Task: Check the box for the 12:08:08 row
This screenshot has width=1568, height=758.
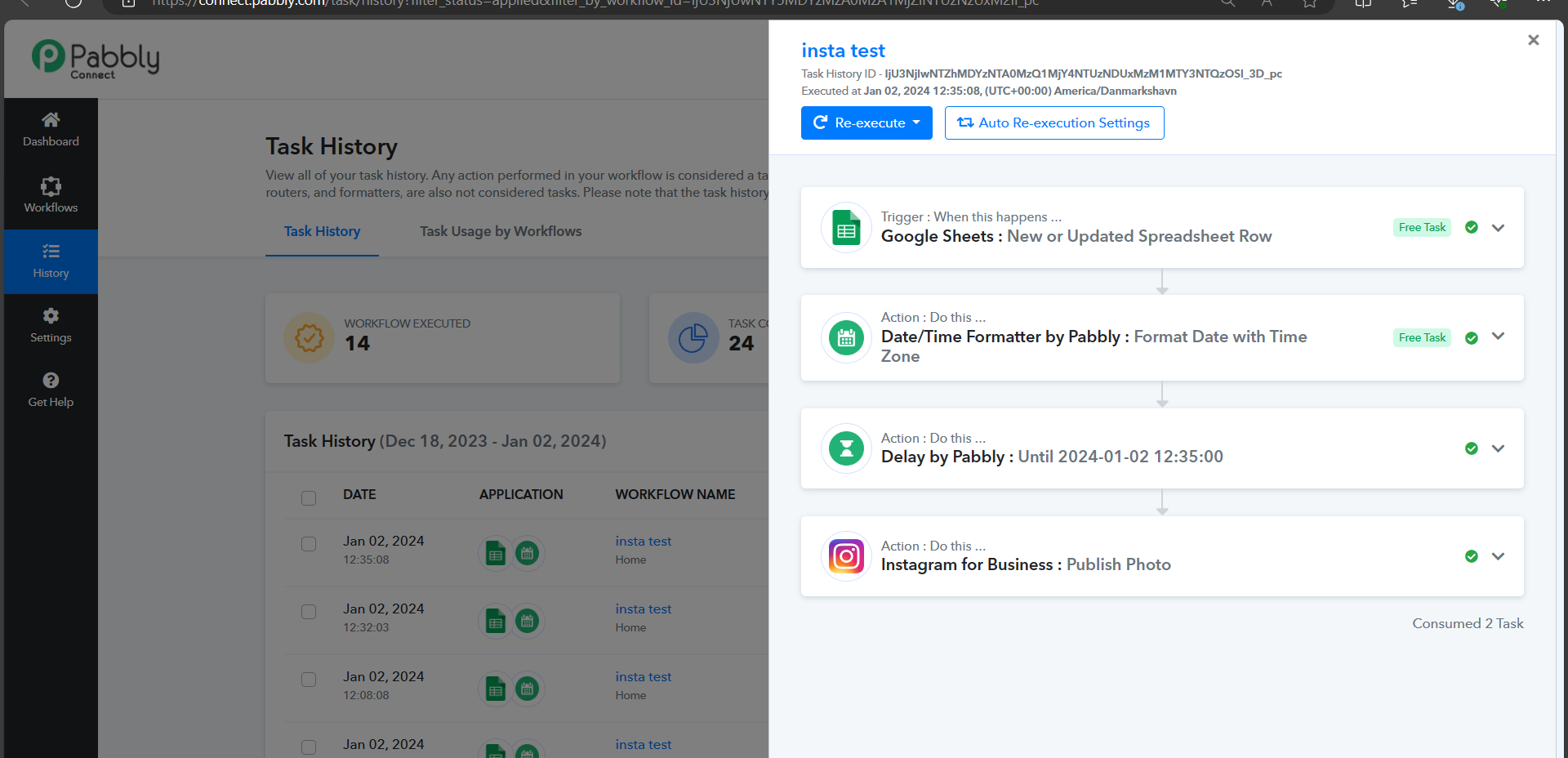Action: [309, 680]
